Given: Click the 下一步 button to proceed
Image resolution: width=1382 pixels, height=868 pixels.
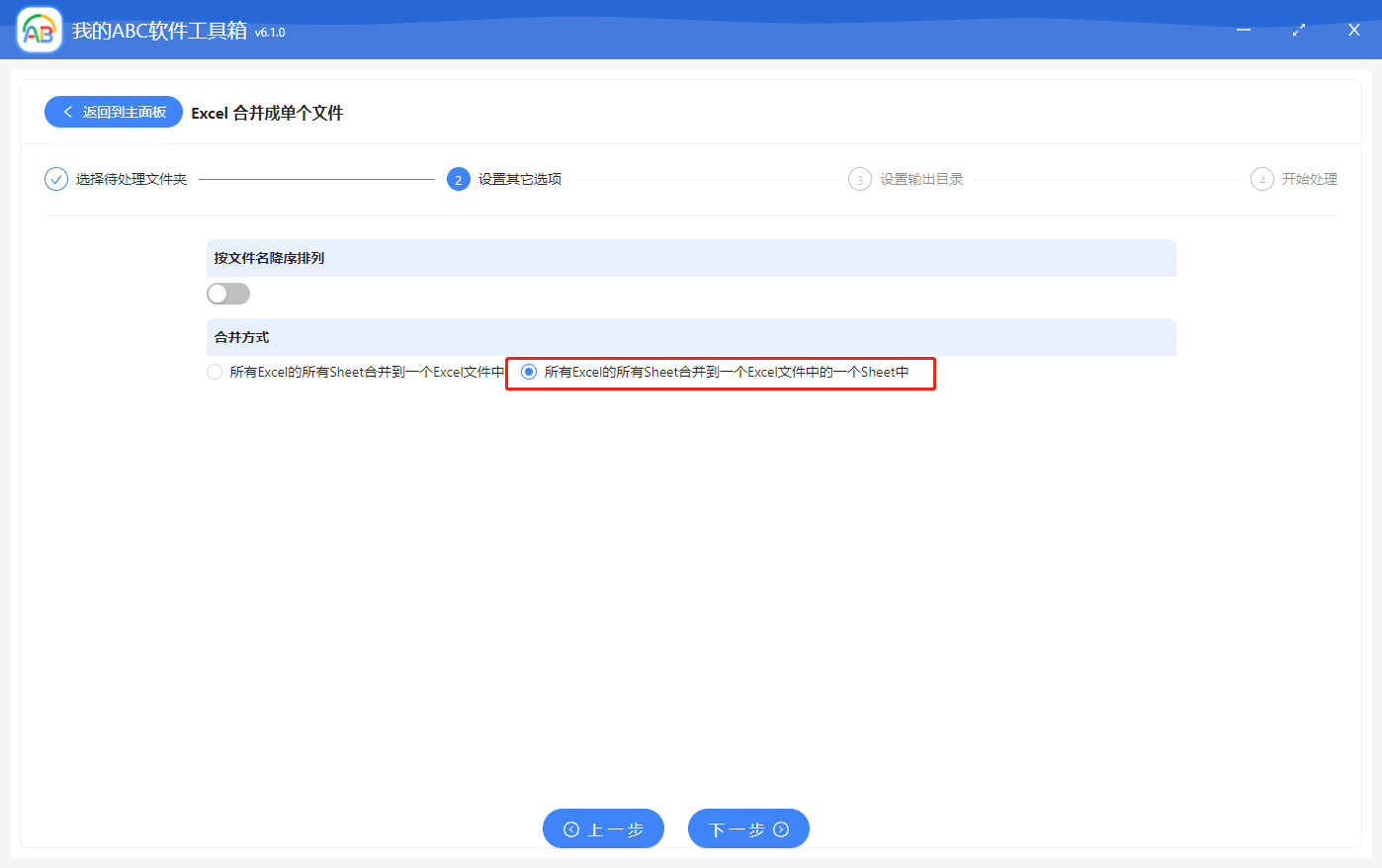Looking at the screenshot, I should (748, 828).
